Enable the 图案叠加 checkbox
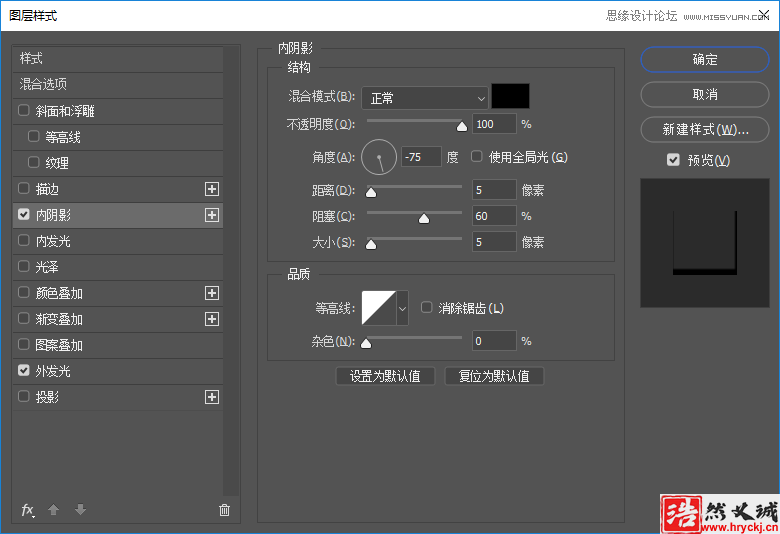This screenshot has width=780, height=534. click(23, 344)
